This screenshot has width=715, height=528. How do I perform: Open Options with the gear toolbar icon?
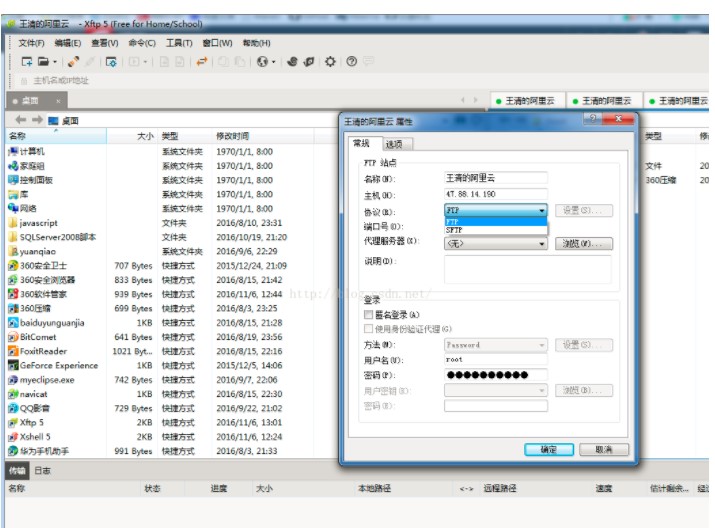330,61
